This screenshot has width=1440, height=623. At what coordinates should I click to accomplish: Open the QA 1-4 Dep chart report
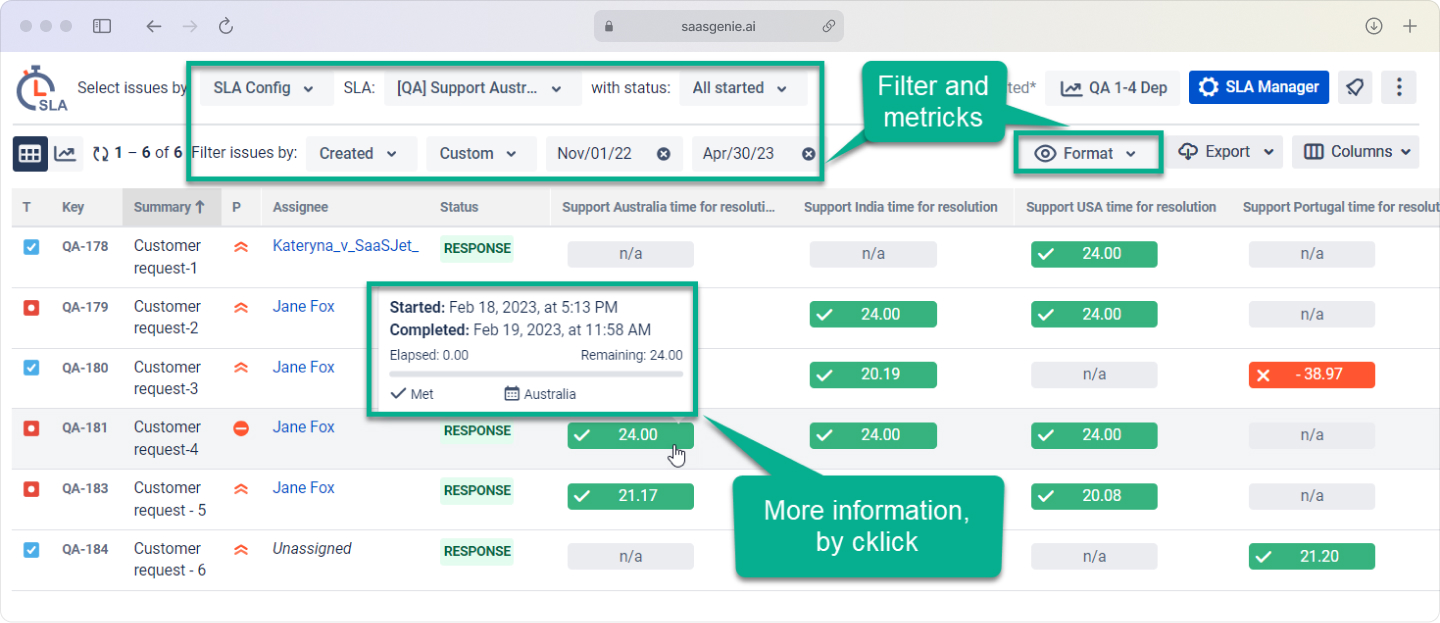tap(1112, 87)
